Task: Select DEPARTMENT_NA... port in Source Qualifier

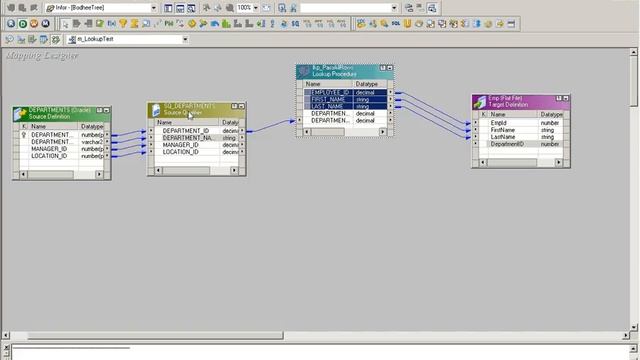Action: tap(188, 138)
